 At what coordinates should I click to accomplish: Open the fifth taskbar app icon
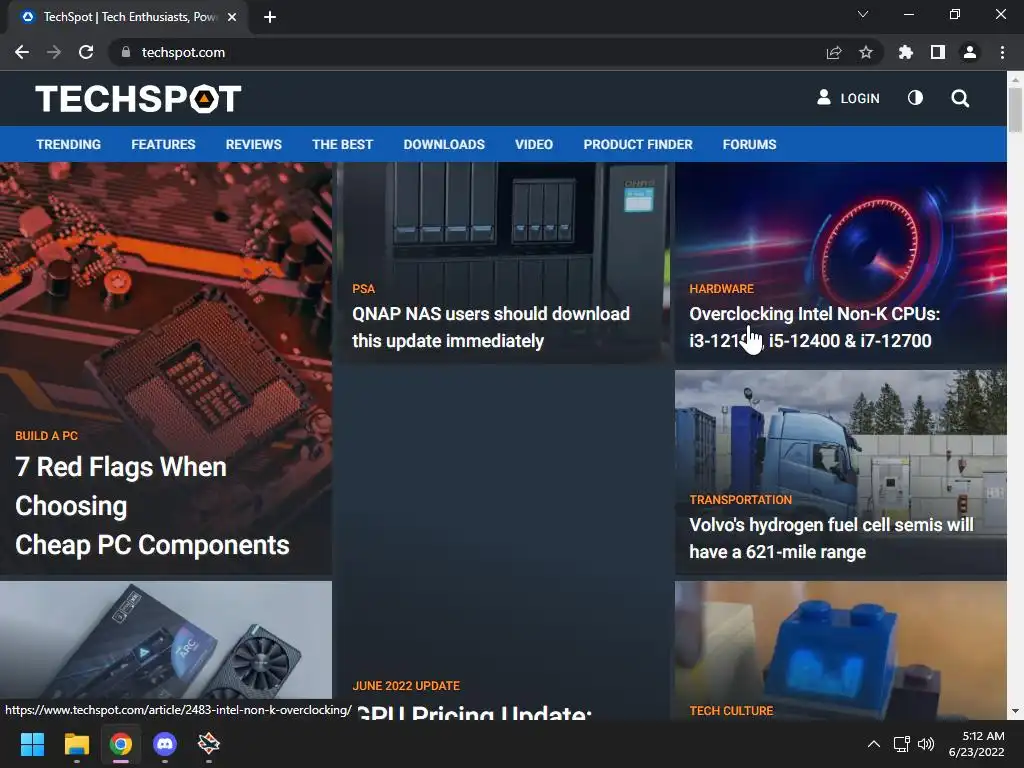[x=209, y=744]
